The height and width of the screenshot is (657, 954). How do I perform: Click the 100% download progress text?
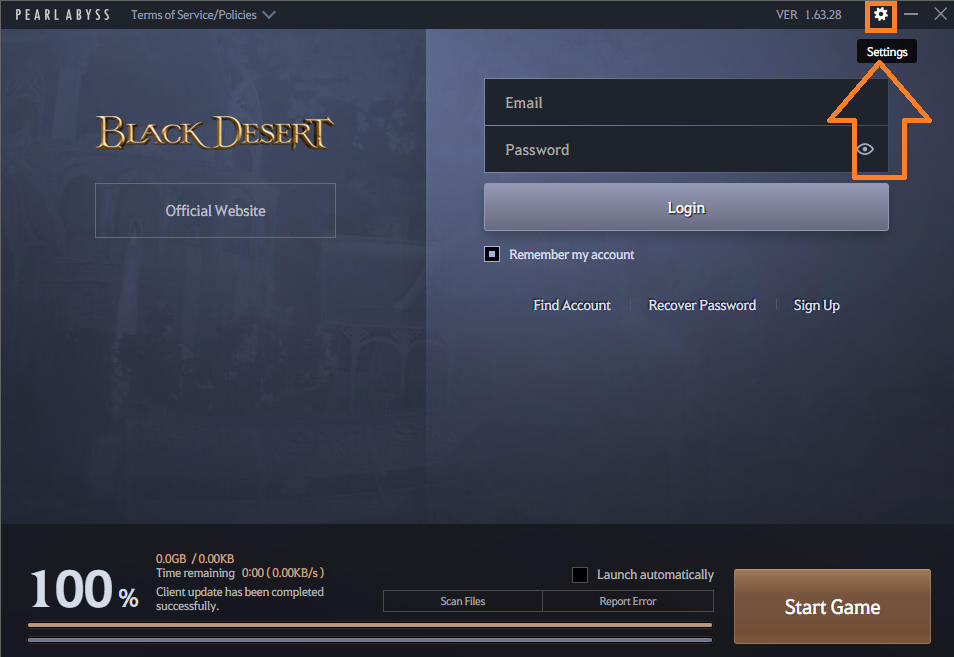click(85, 588)
